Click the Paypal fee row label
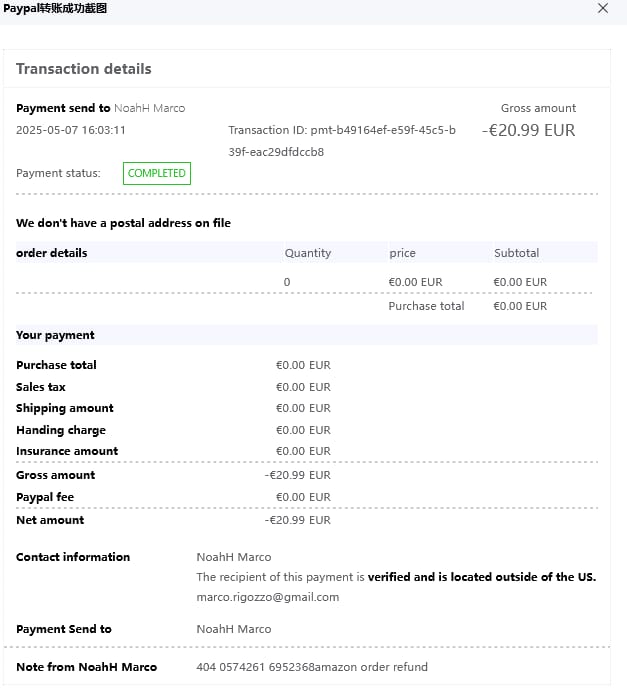This screenshot has height=694, width=627. 45,497
